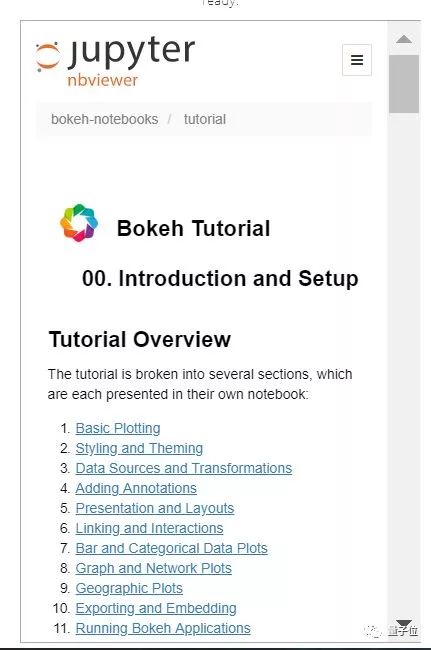
Task: Open bokeh-notebooks breadcrumb link
Action: click(x=104, y=119)
